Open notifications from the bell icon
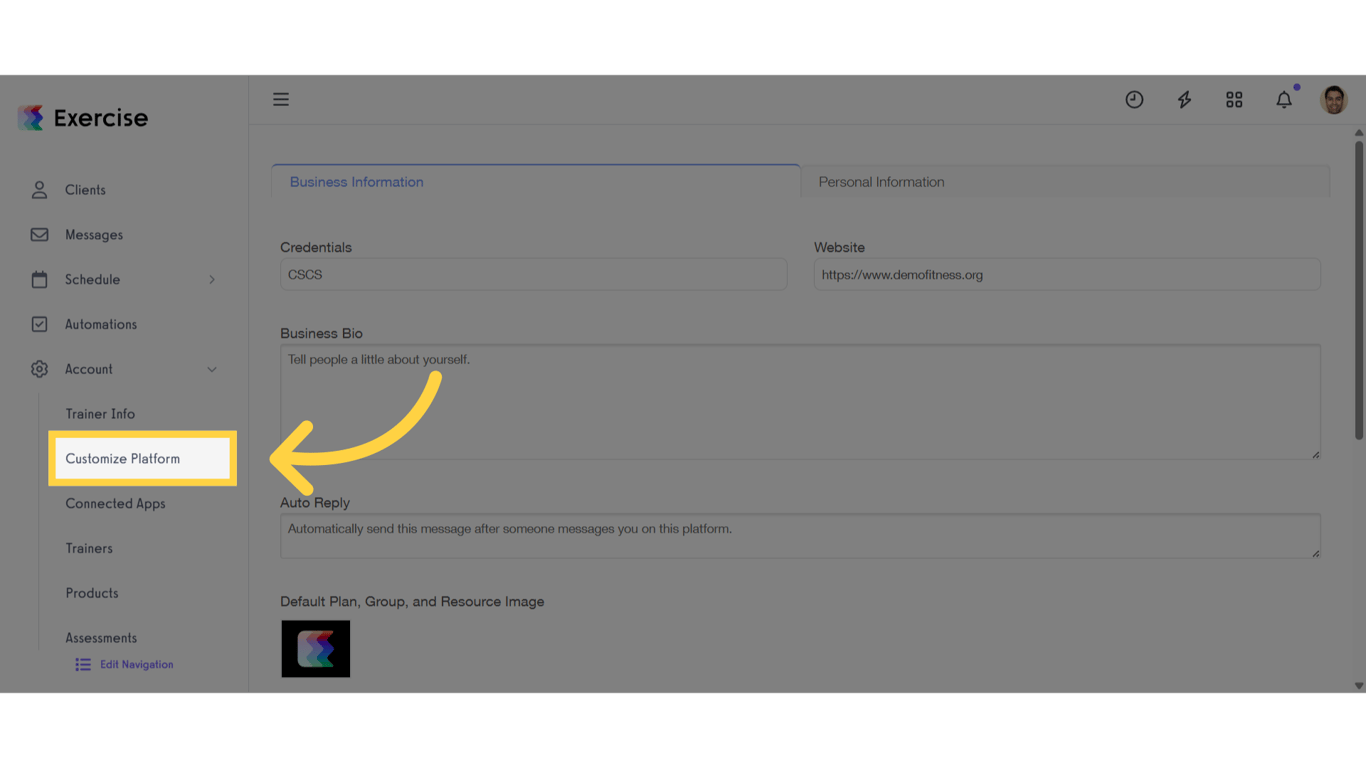 tap(1284, 99)
